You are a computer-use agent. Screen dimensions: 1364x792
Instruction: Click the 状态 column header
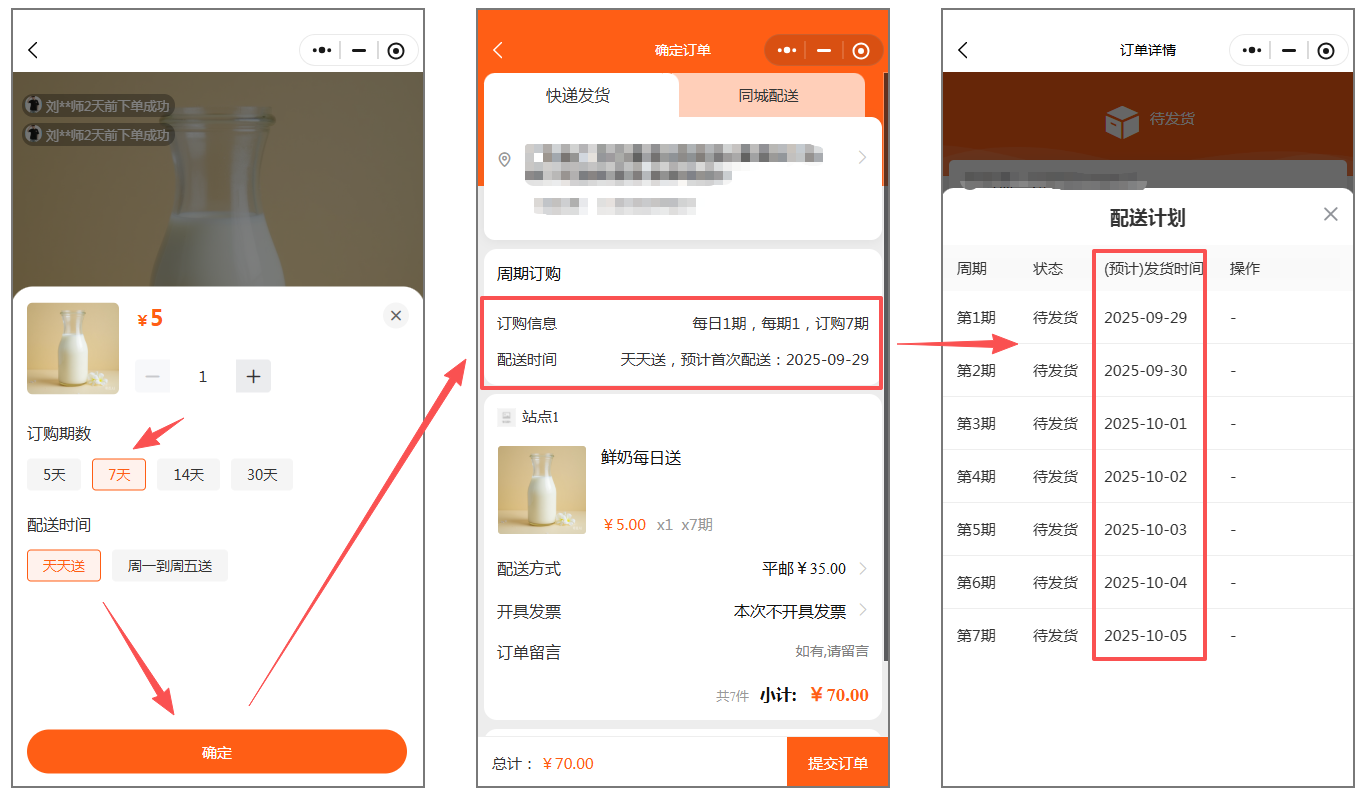[1048, 269]
